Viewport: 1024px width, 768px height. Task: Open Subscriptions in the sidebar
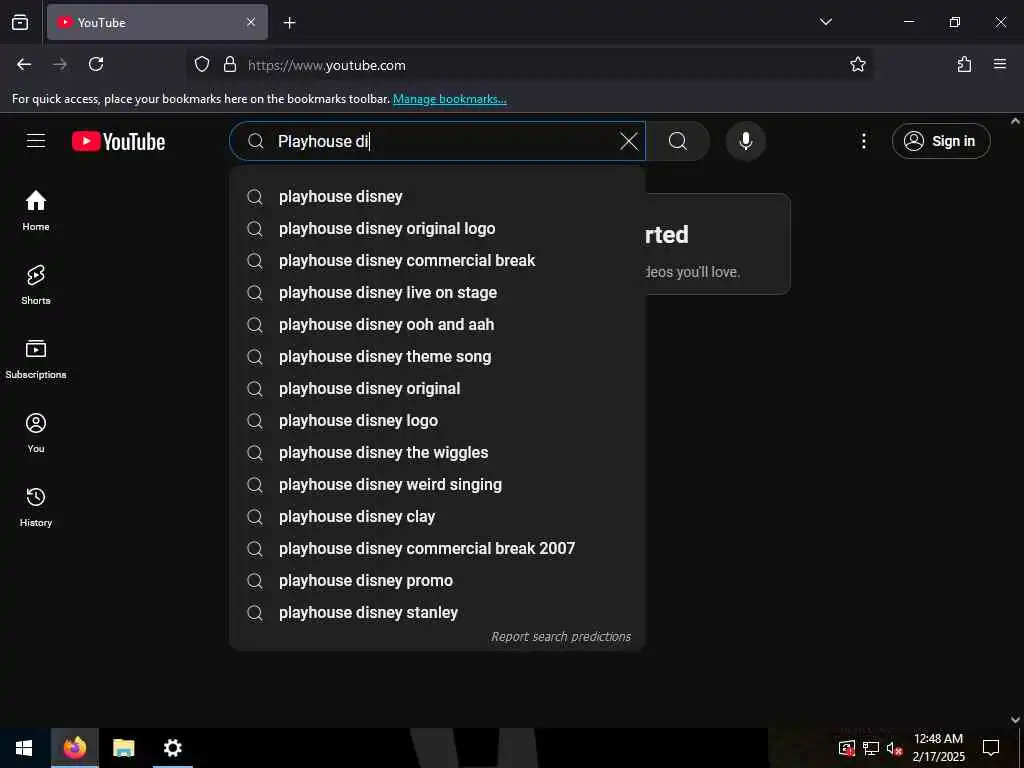point(36,359)
